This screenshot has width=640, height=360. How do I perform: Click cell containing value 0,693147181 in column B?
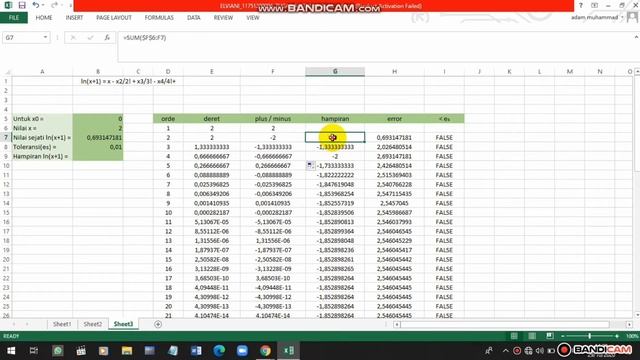click(x=98, y=138)
